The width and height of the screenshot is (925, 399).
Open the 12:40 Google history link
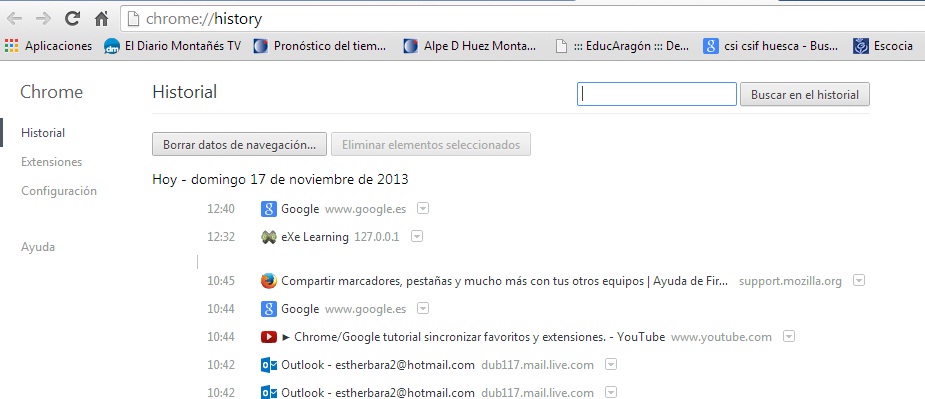click(300, 209)
